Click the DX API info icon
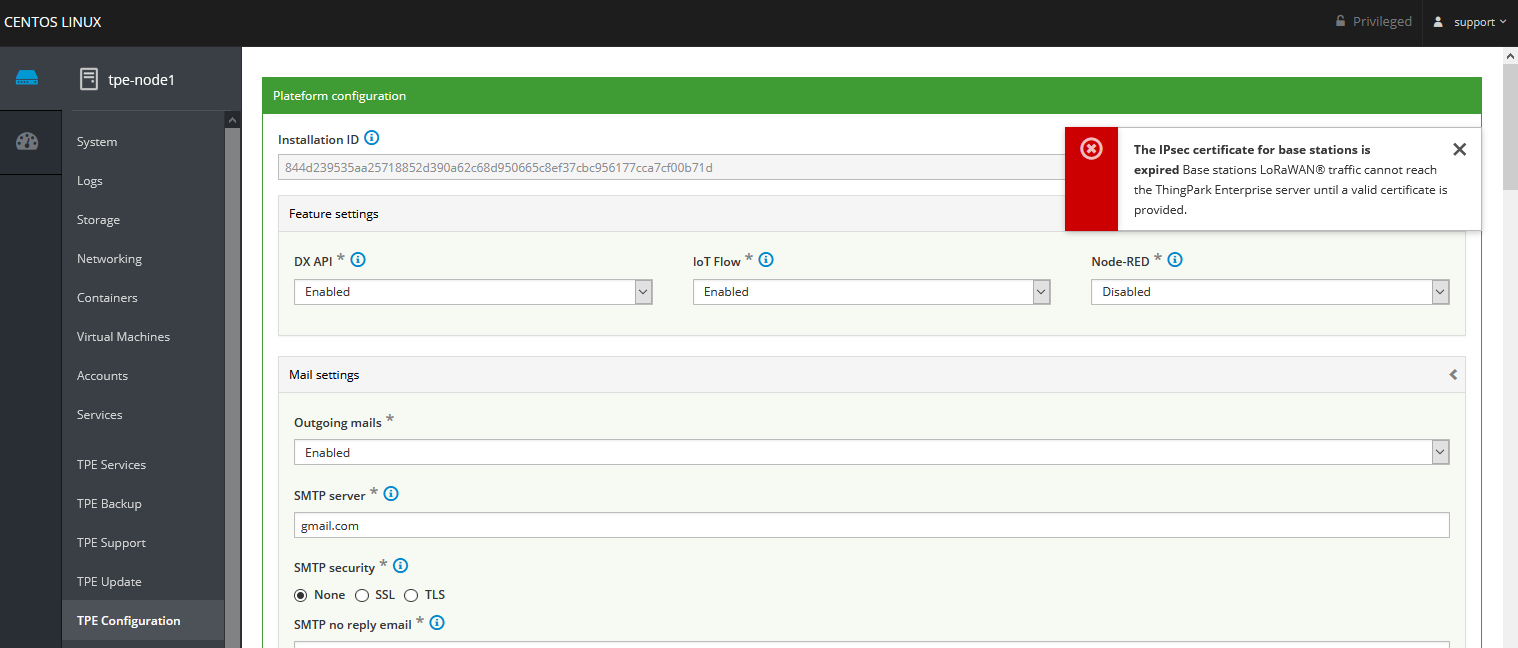The width and height of the screenshot is (1518, 648). [358, 260]
